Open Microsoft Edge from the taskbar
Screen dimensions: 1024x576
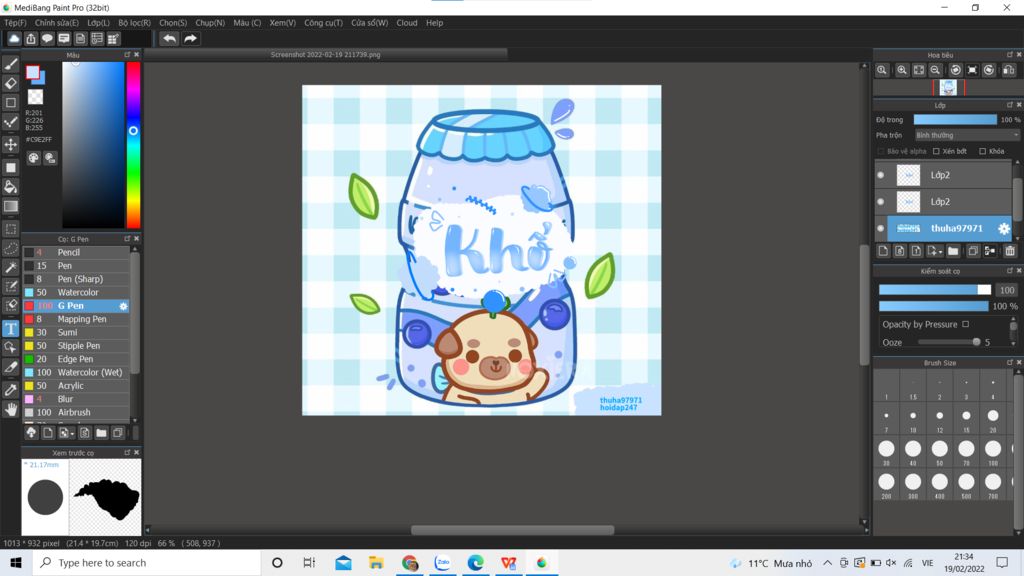pyautogui.click(x=475, y=563)
